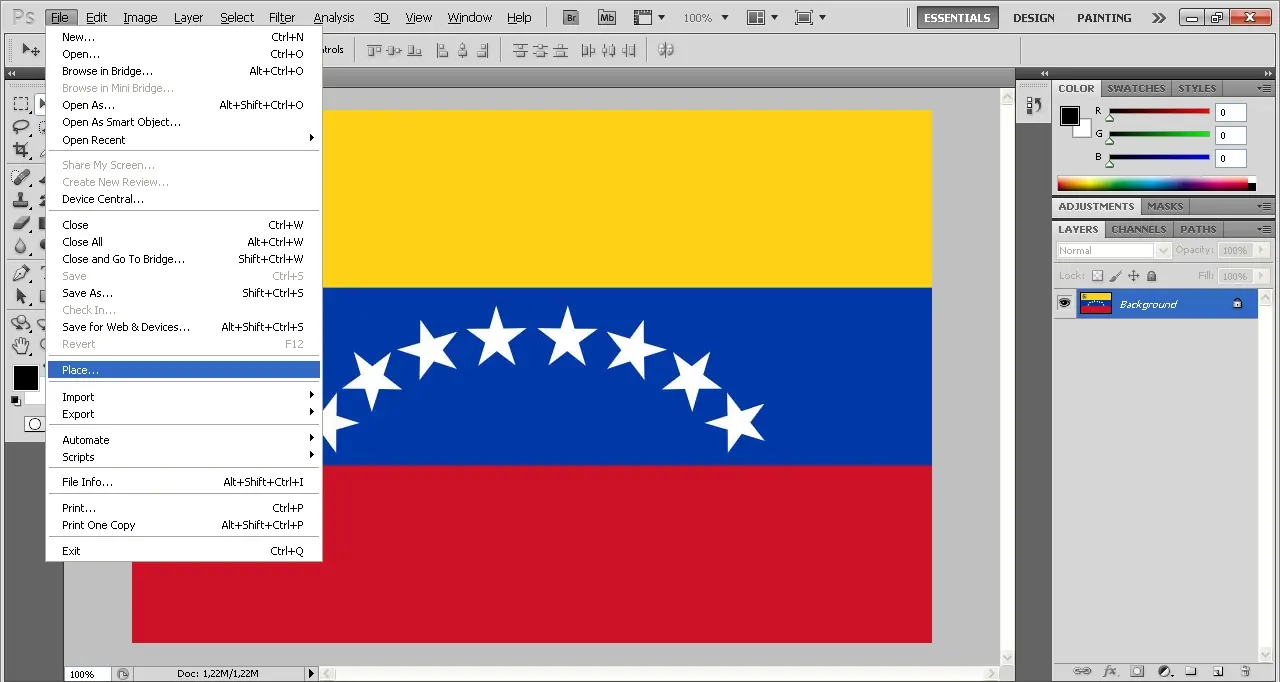Click Distribute top edges icon in options bar
Image resolution: width=1280 pixels, height=682 pixels.
click(x=520, y=49)
